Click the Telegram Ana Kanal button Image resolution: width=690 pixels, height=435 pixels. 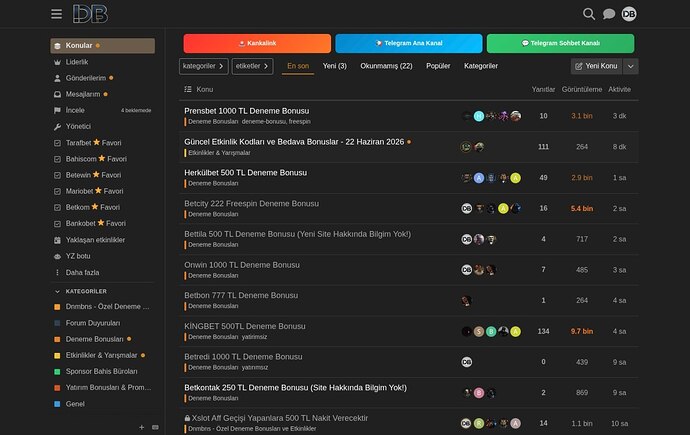tap(409, 44)
